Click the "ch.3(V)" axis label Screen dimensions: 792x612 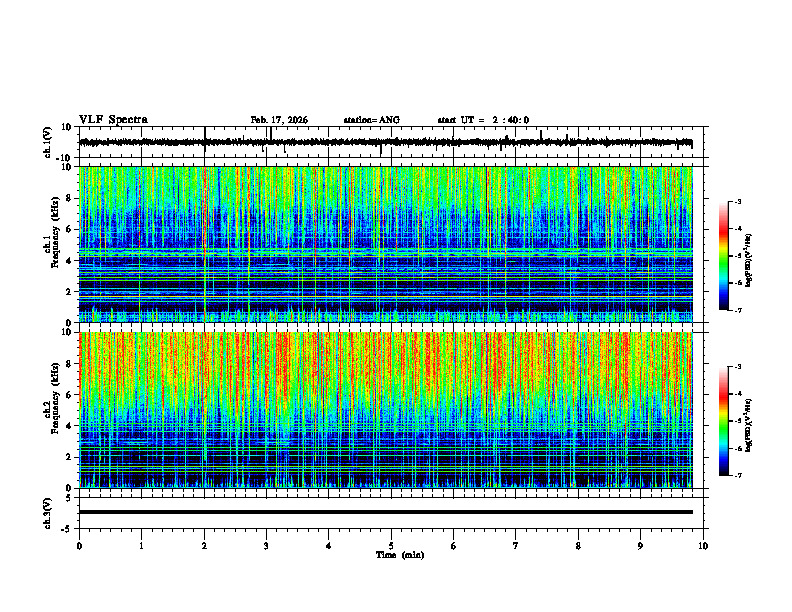[x=48, y=514]
